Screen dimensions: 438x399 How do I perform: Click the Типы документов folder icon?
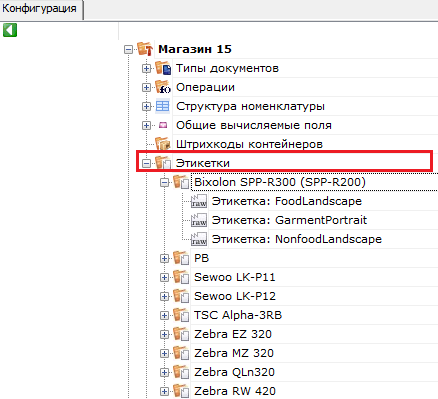pos(163,68)
